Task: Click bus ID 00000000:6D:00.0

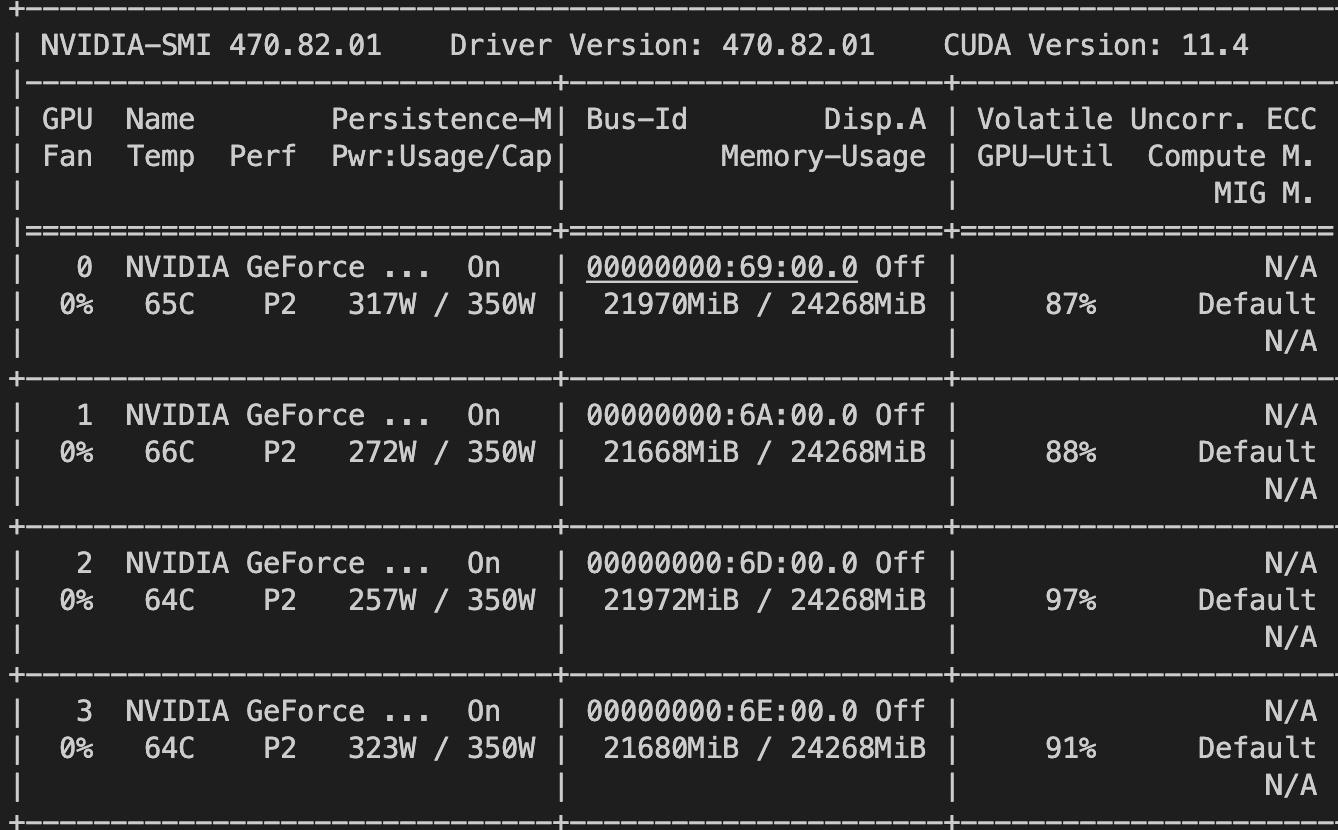Action: click(x=721, y=563)
